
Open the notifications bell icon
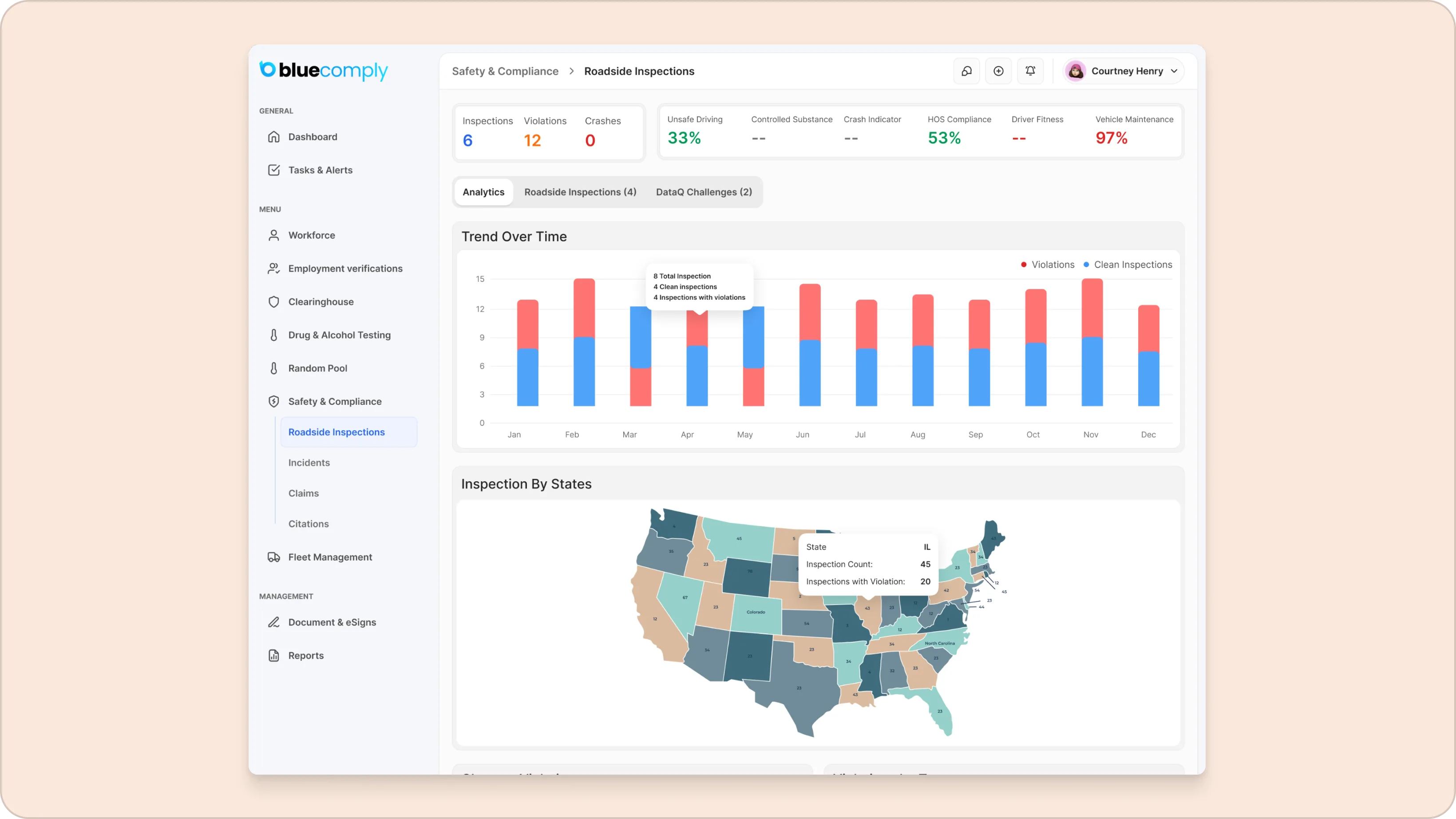[1030, 71]
